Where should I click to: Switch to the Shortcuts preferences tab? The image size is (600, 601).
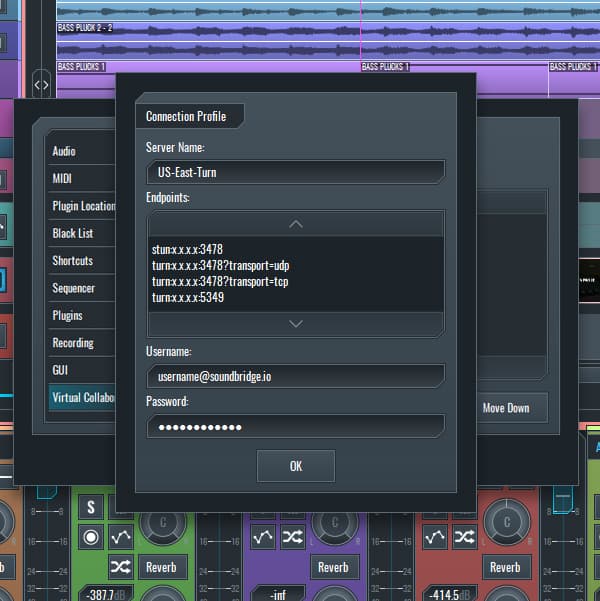(x=73, y=261)
